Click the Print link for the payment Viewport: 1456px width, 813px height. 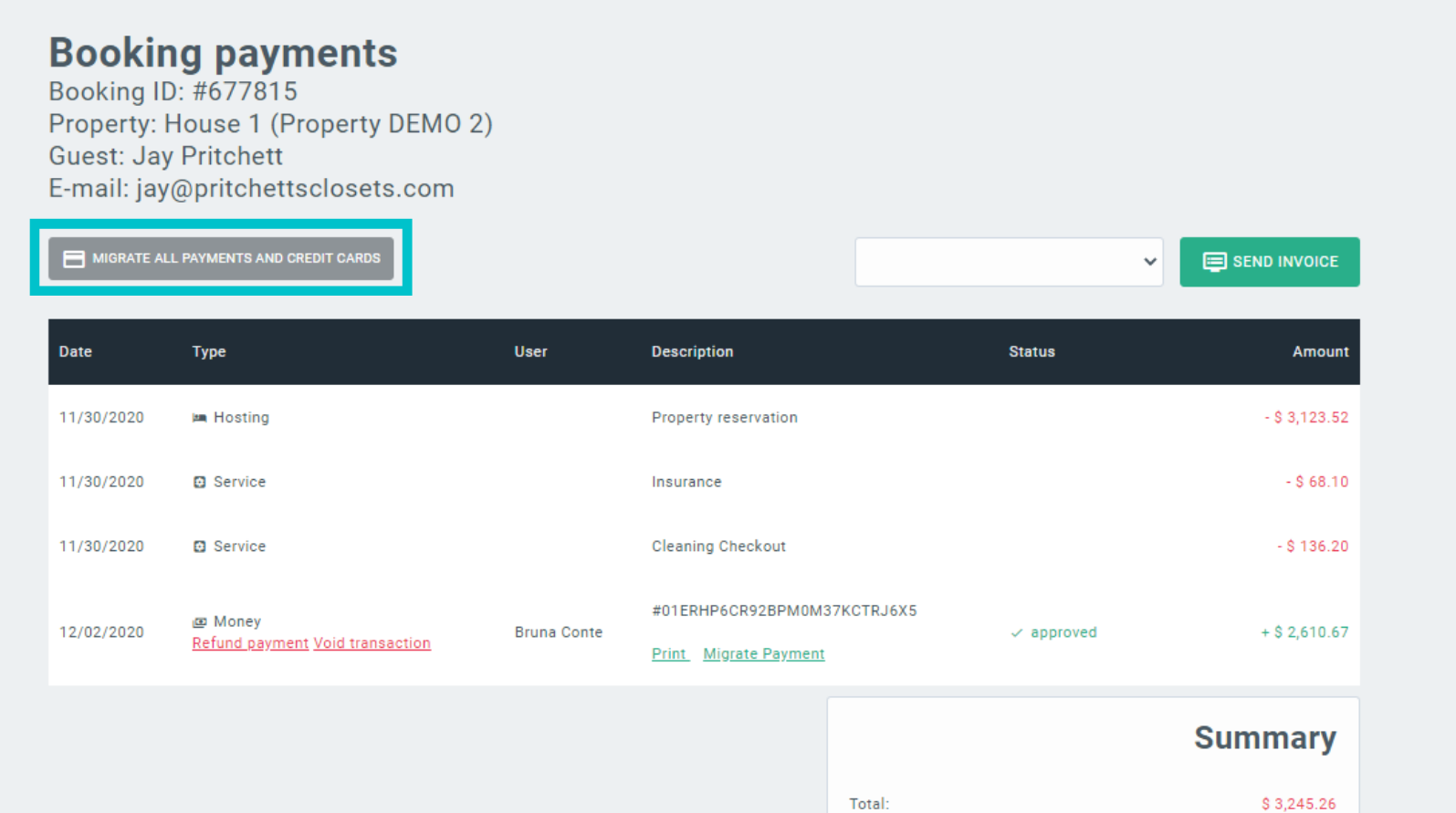coord(669,654)
